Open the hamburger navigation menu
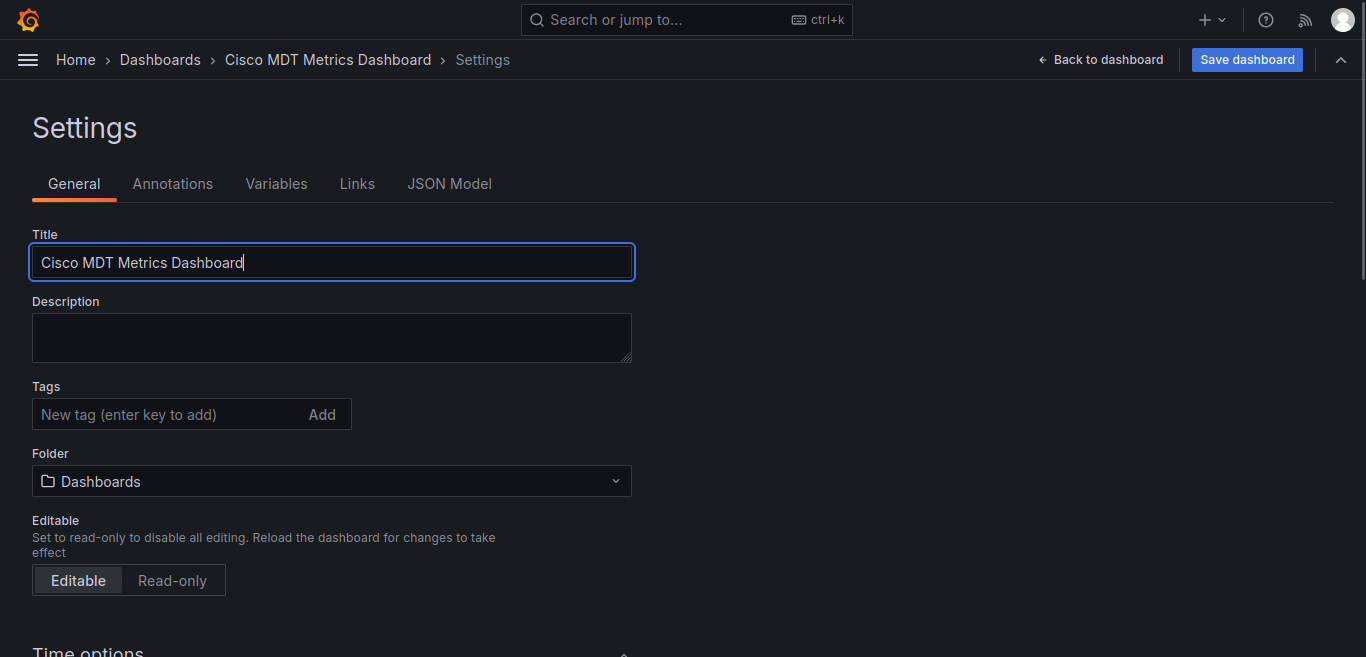 click(28, 60)
